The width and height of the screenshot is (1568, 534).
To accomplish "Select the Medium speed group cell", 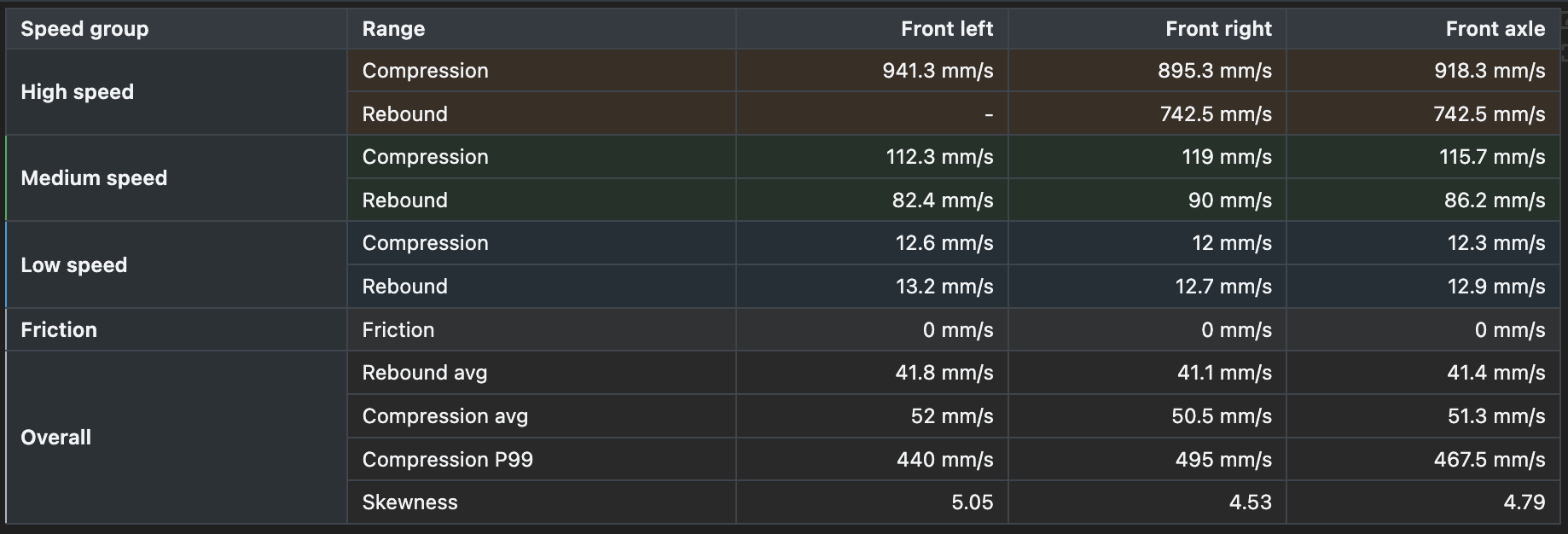I will pos(177,178).
